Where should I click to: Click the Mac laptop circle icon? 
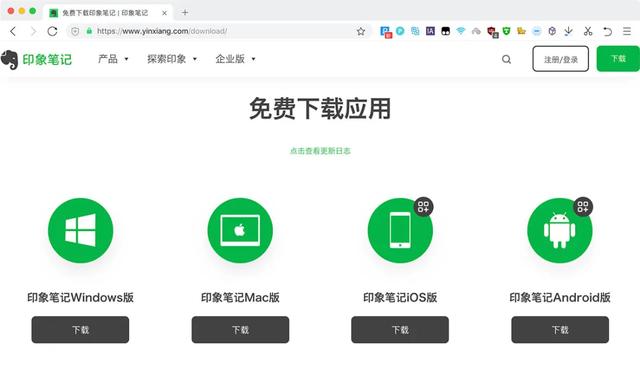[240, 230]
